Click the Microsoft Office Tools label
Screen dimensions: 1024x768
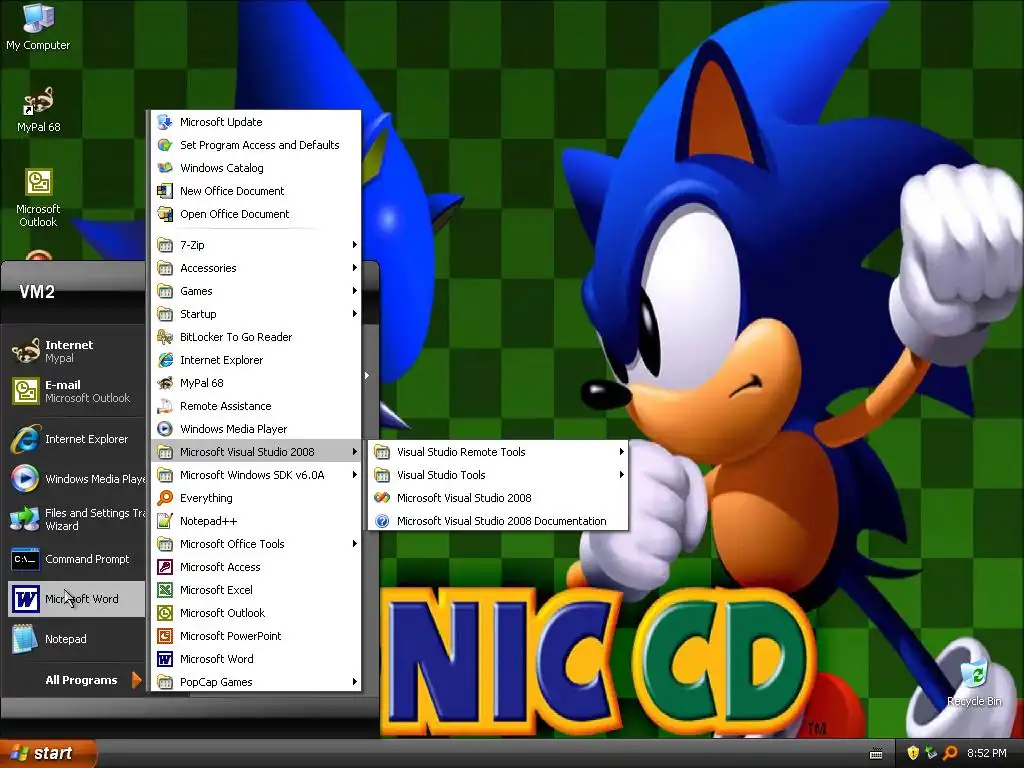(x=232, y=544)
